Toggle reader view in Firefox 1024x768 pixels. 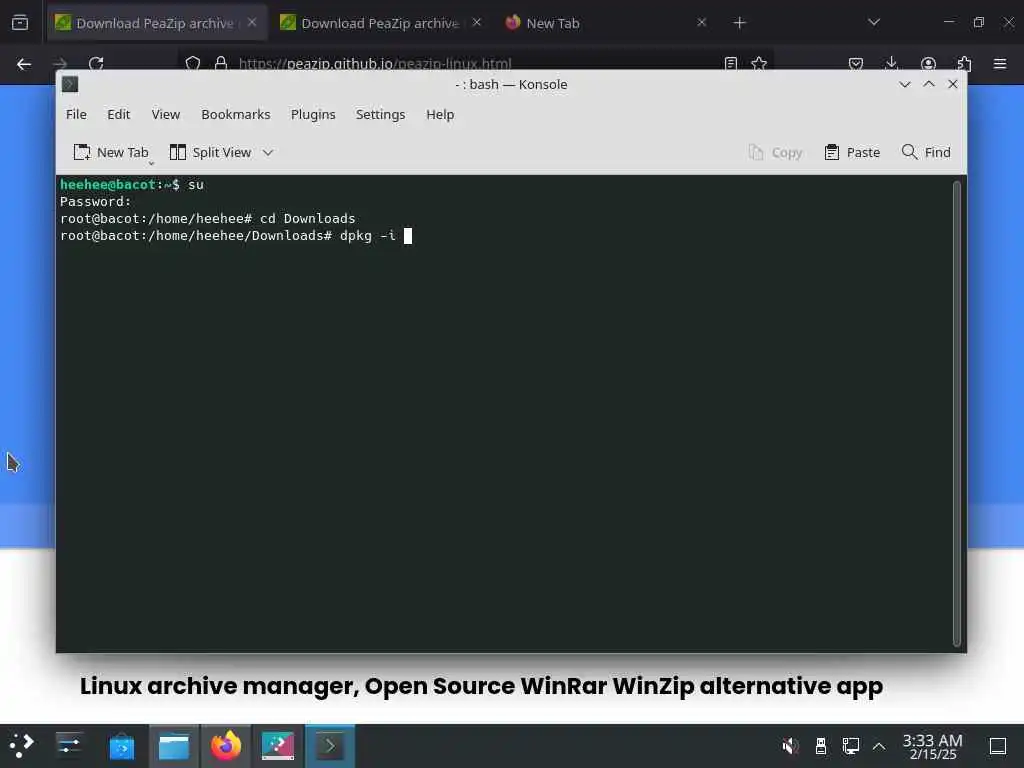click(731, 63)
